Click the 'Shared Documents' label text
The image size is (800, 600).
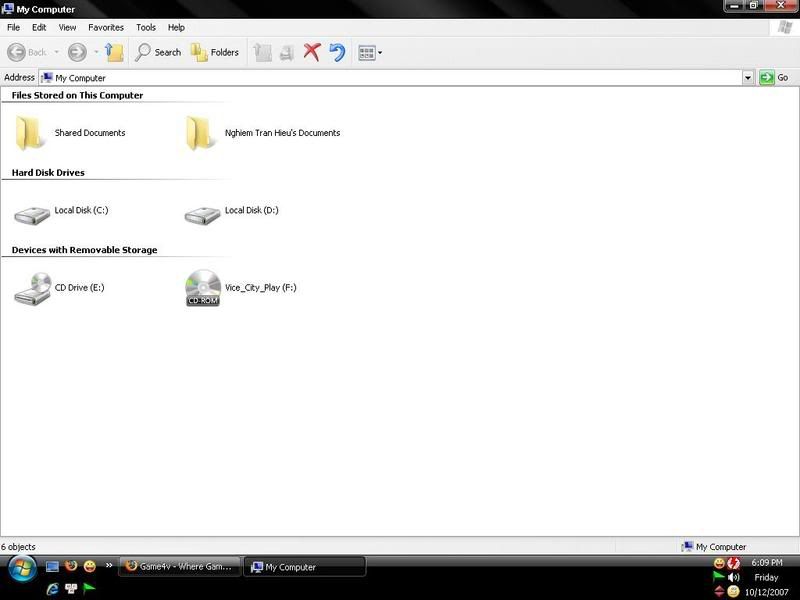pos(90,133)
